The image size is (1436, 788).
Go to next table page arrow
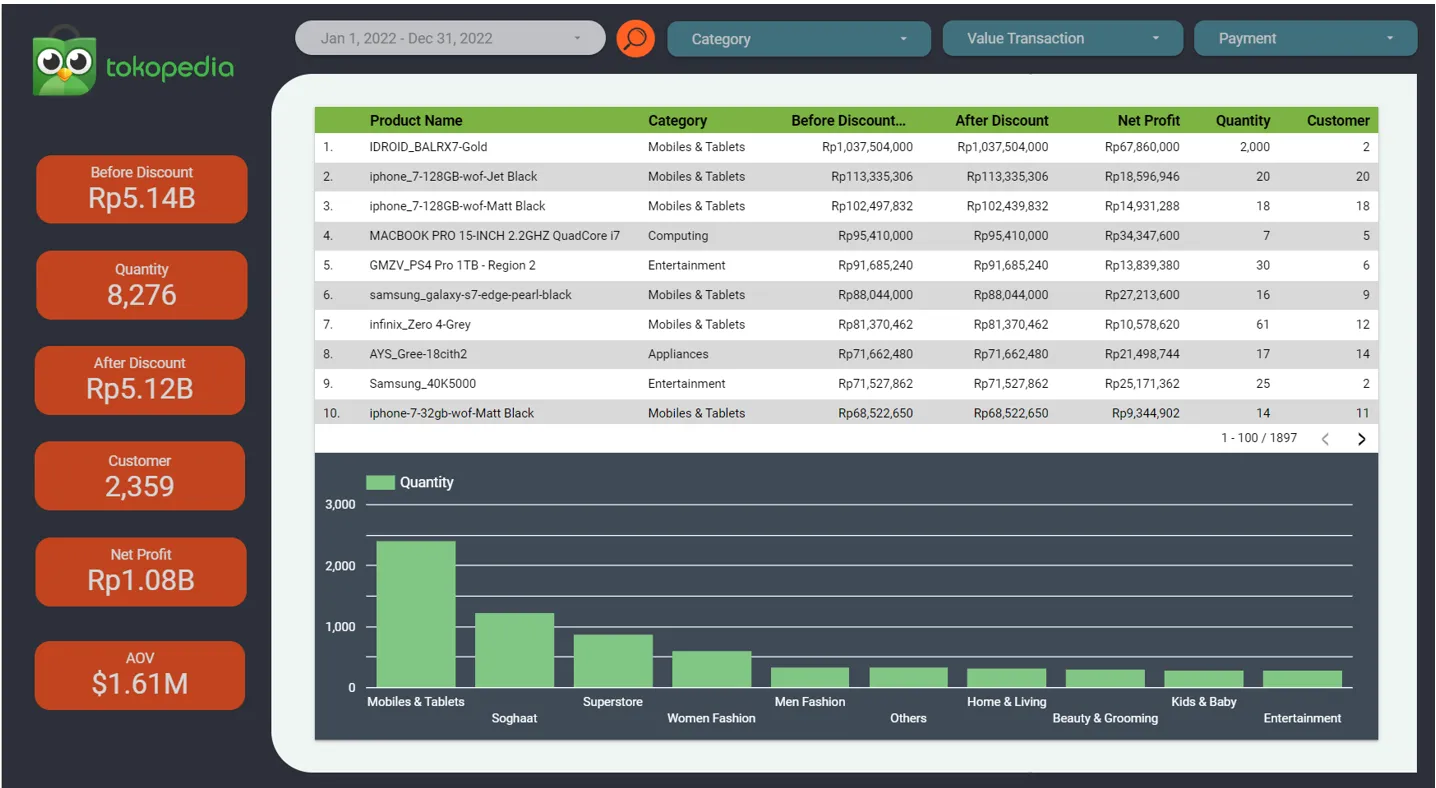coord(1361,439)
